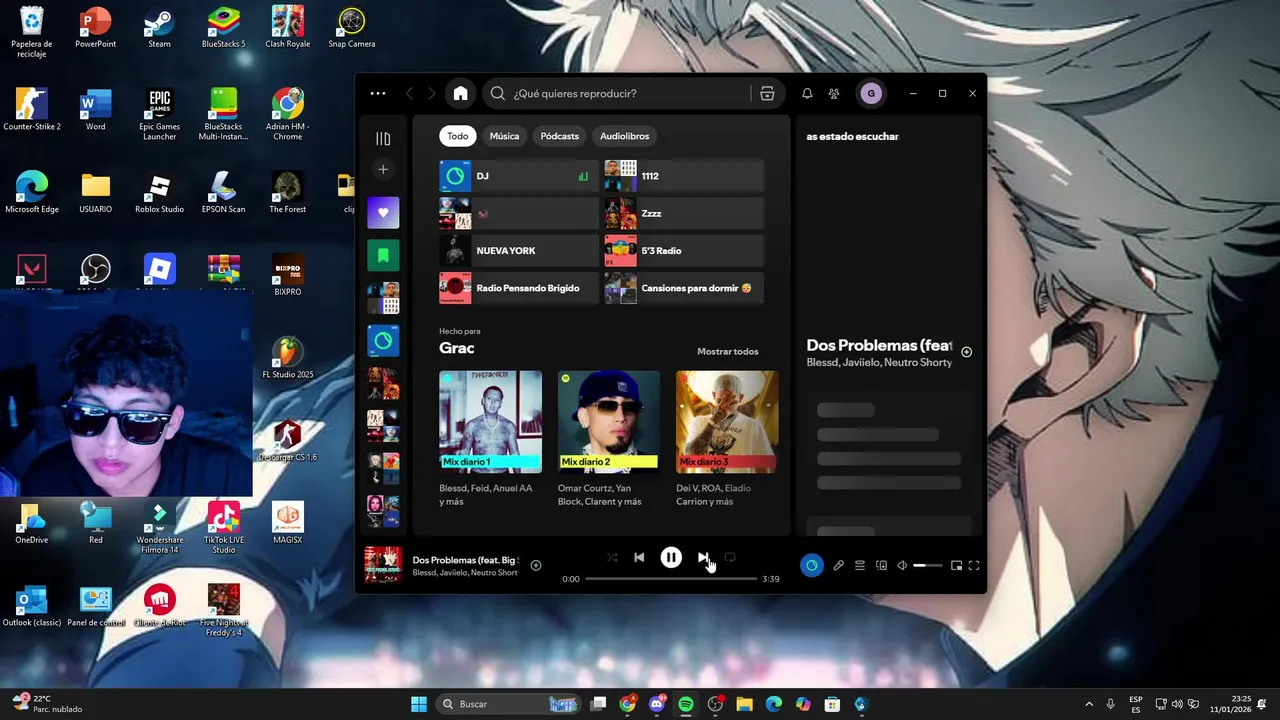The width and height of the screenshot is (1280, 720).
Task: Click the now-playing album art in the player bar
Action: [383, 565]
